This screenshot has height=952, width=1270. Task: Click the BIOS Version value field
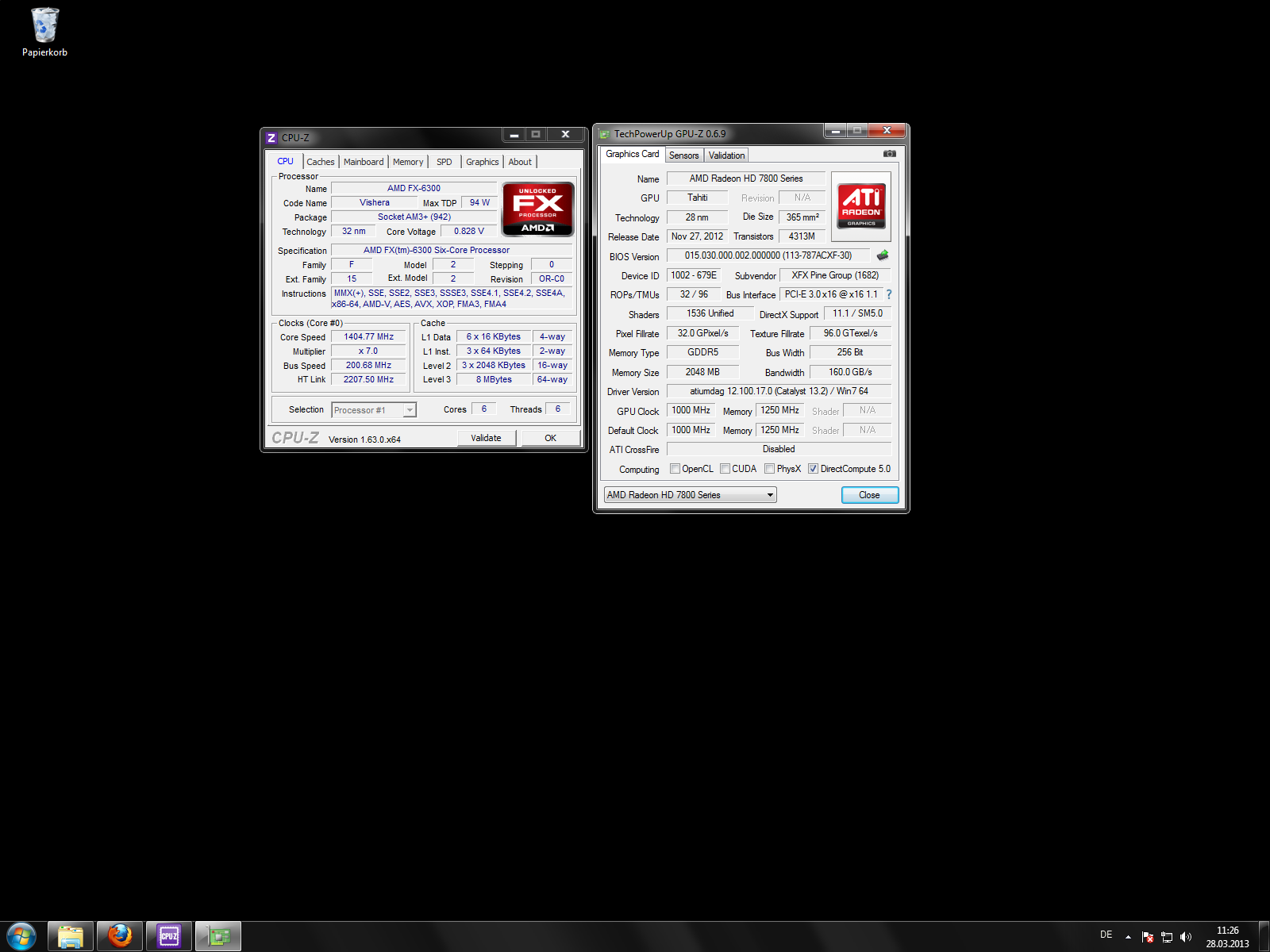pyautogui.click(x=768, y=255)
